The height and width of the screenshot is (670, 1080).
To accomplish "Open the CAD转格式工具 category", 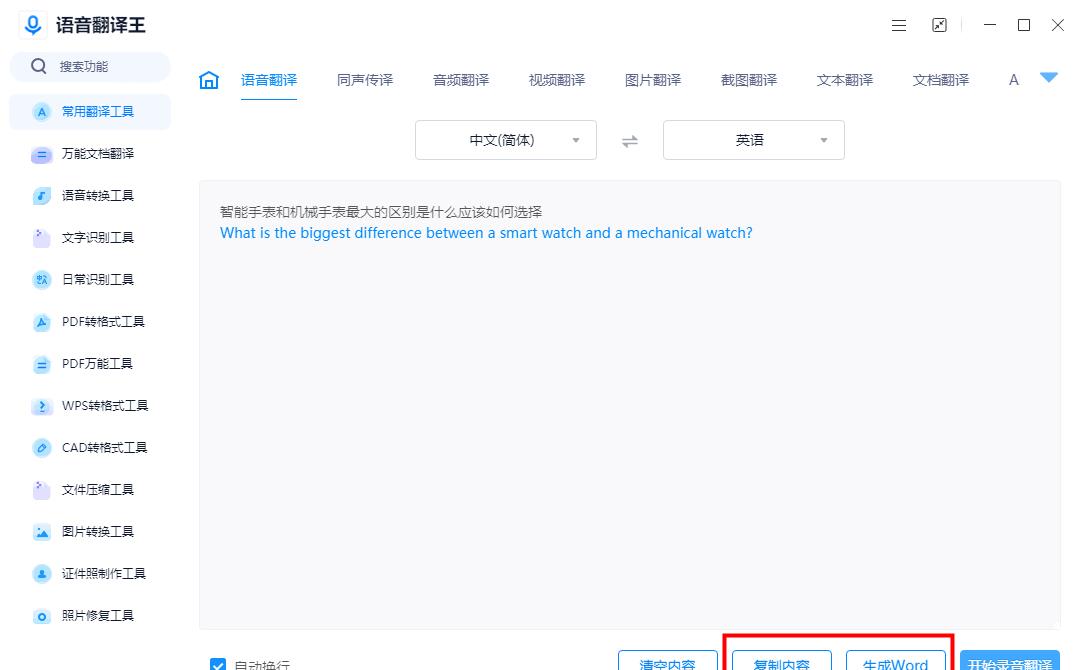I will pos(90,447).
